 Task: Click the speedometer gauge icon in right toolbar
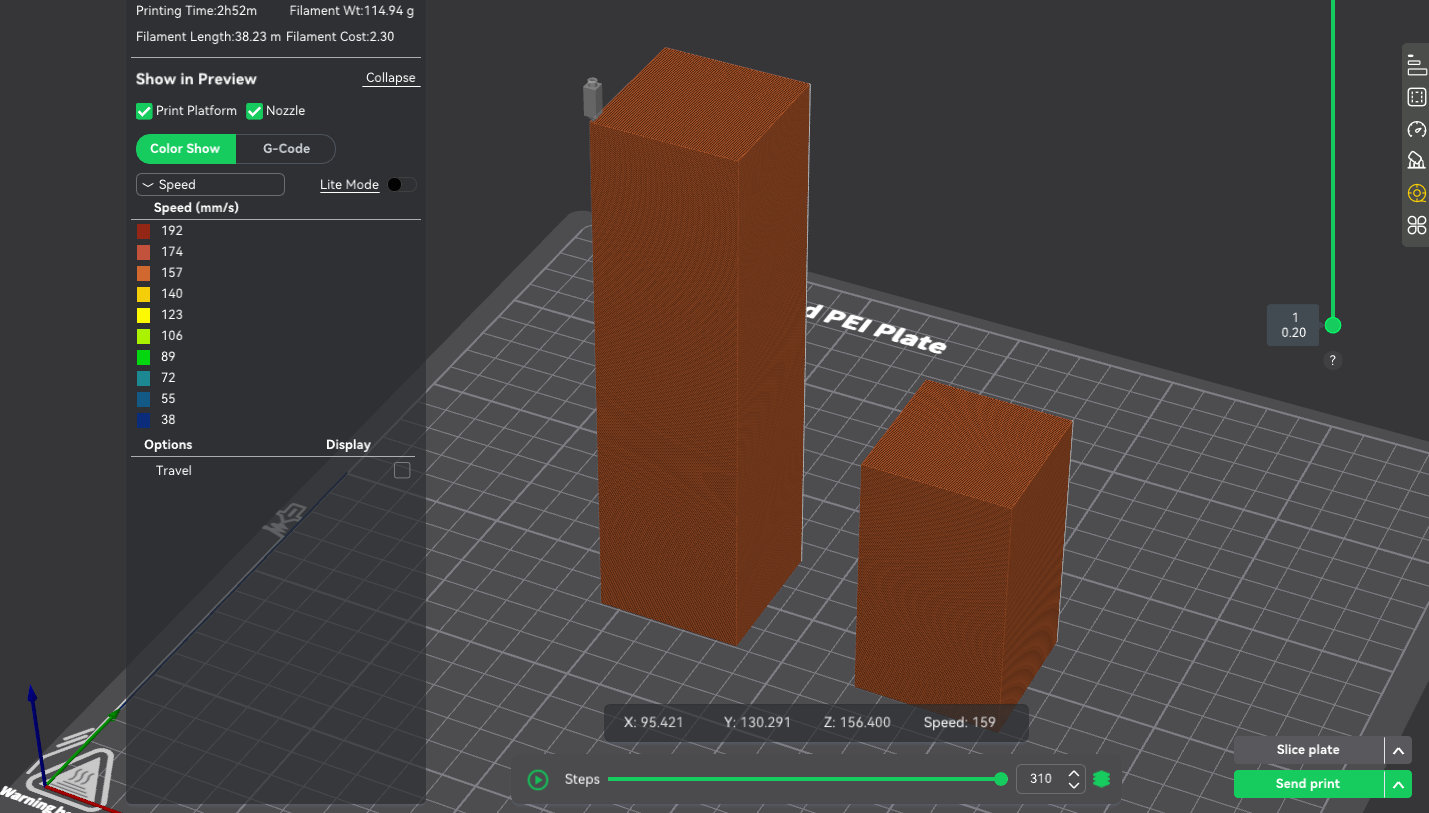(1416, 129)
